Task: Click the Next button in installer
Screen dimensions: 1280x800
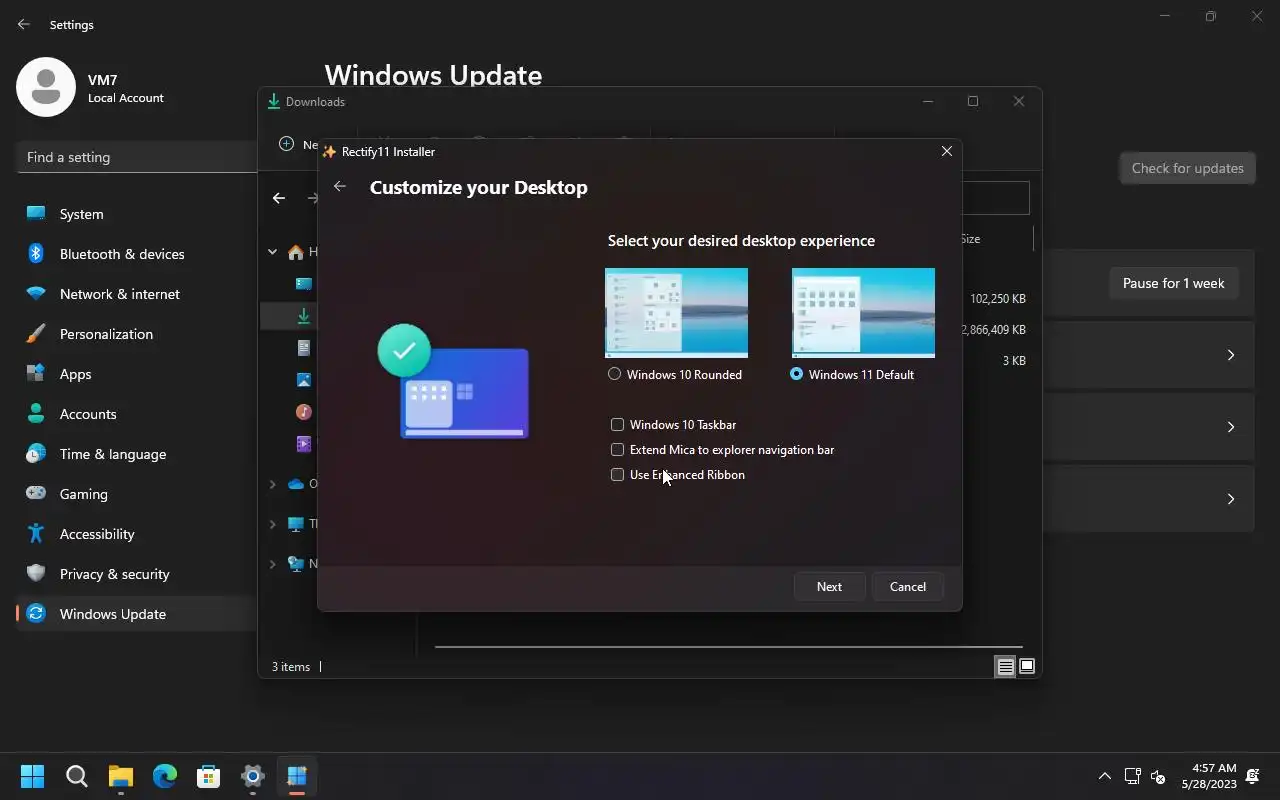Action: (x=829, y=587)
